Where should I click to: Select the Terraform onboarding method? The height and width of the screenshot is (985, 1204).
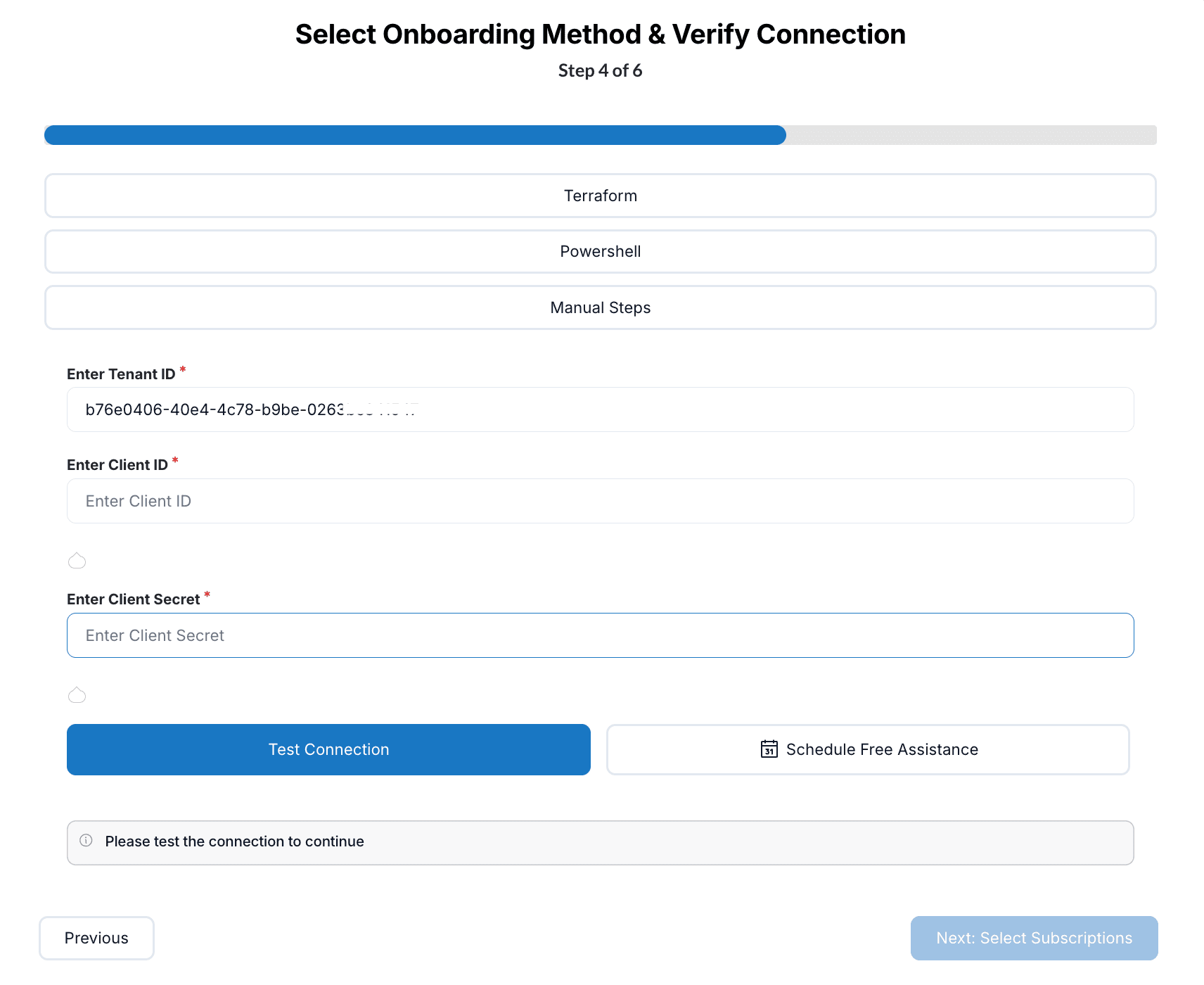tap(600, 196)
